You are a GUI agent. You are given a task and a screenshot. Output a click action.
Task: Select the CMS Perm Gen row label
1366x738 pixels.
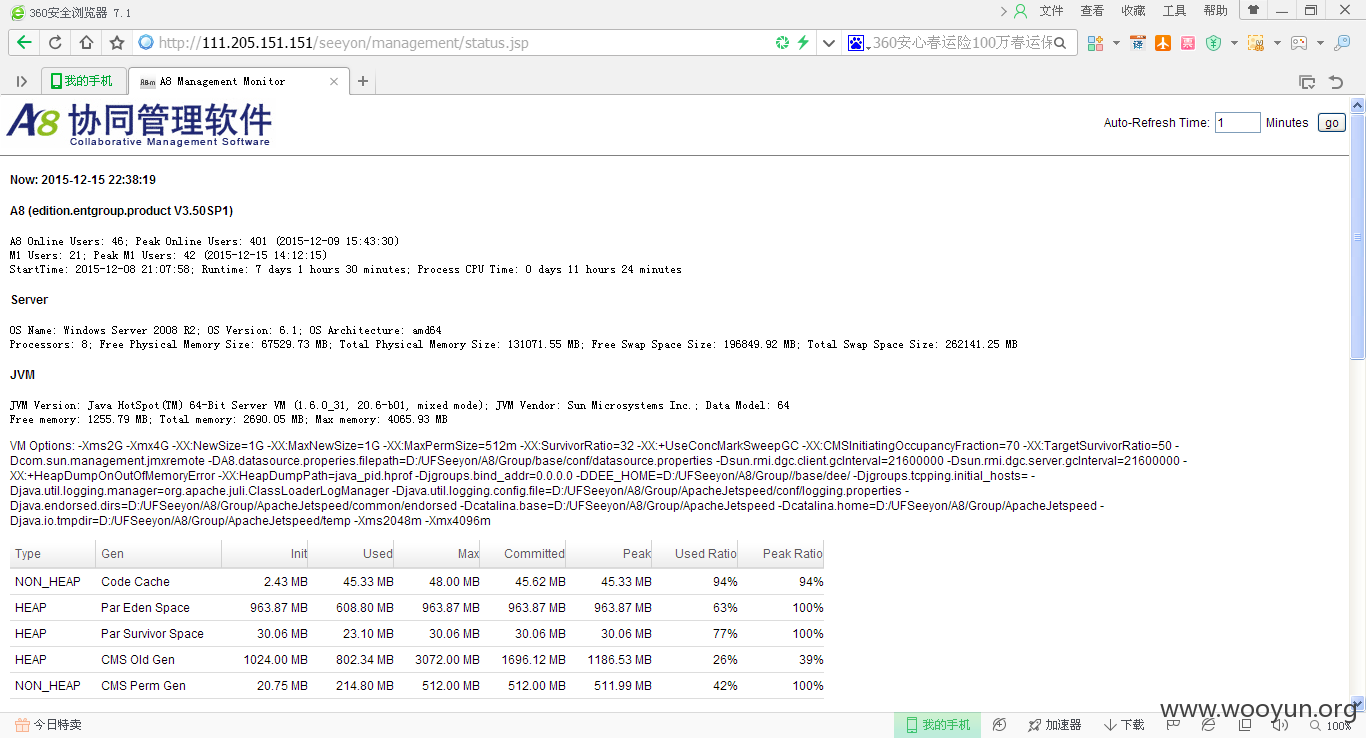click(x=143, y=686)
